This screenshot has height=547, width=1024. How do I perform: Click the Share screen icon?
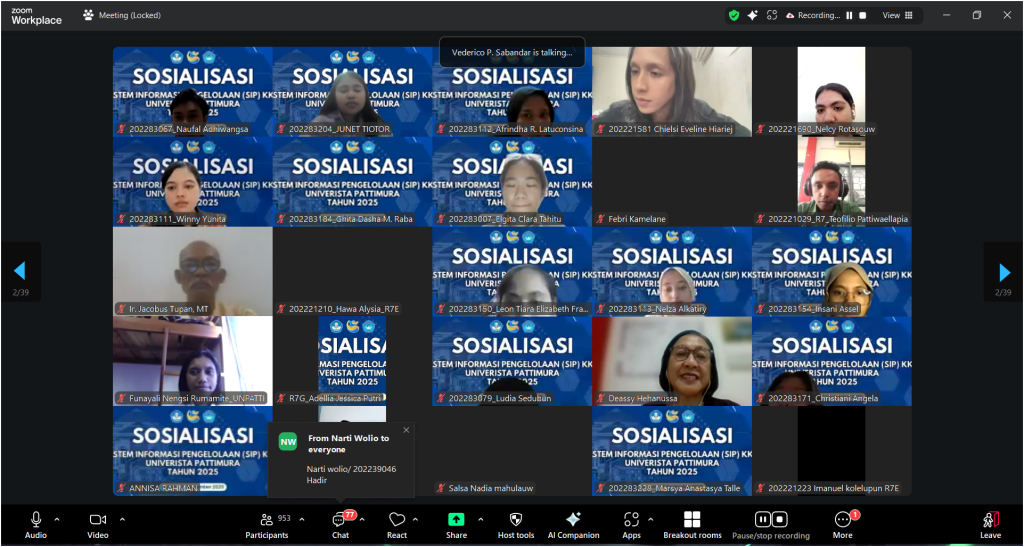456,524
